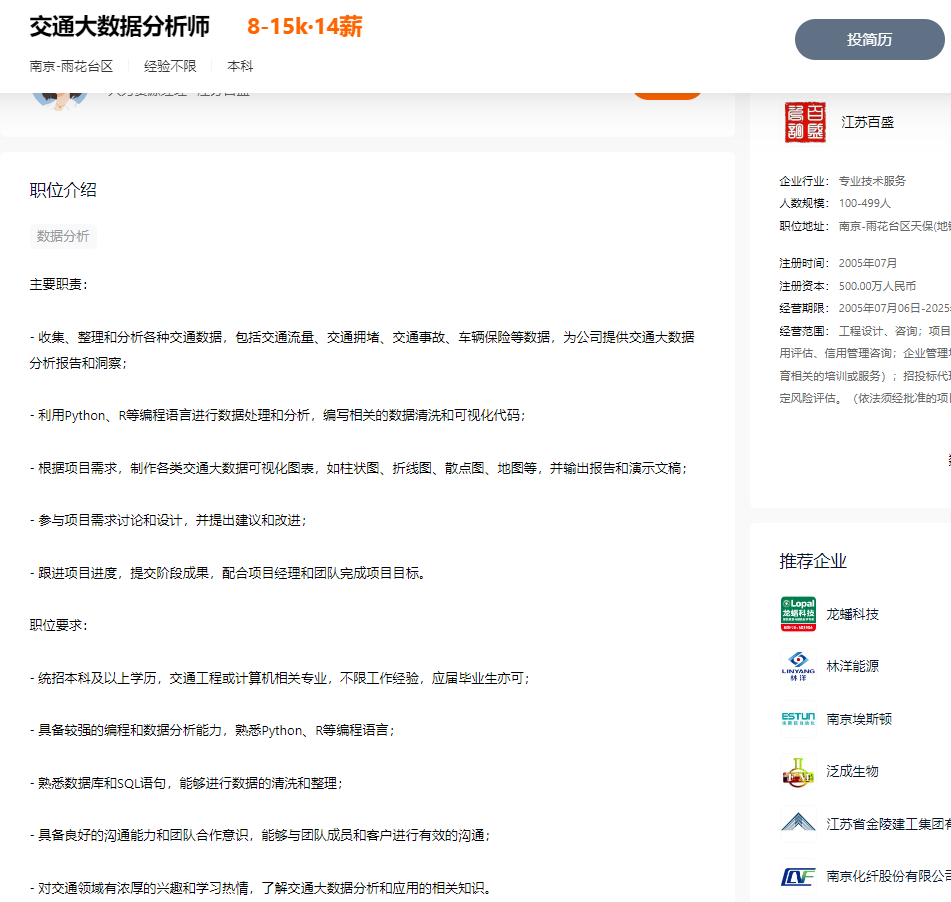Screen dimensions: 951x902
Task: Click the 职位介绍 section heading
Action: (63, 190)
